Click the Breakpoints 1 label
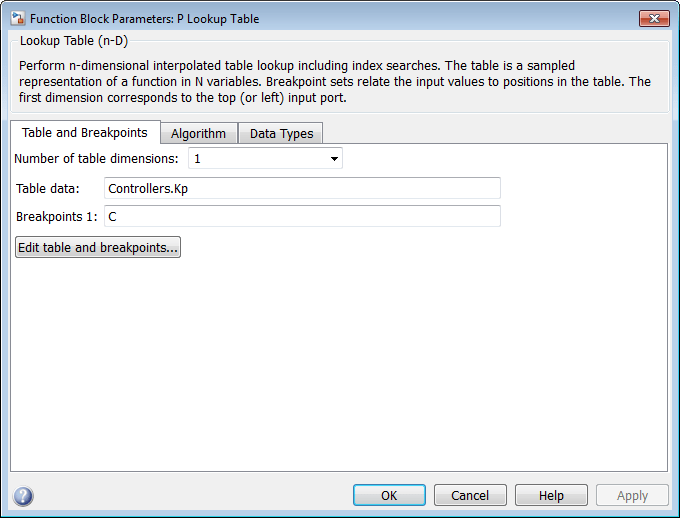Screen dimensions: 680x518 click(x=56, y=216)
